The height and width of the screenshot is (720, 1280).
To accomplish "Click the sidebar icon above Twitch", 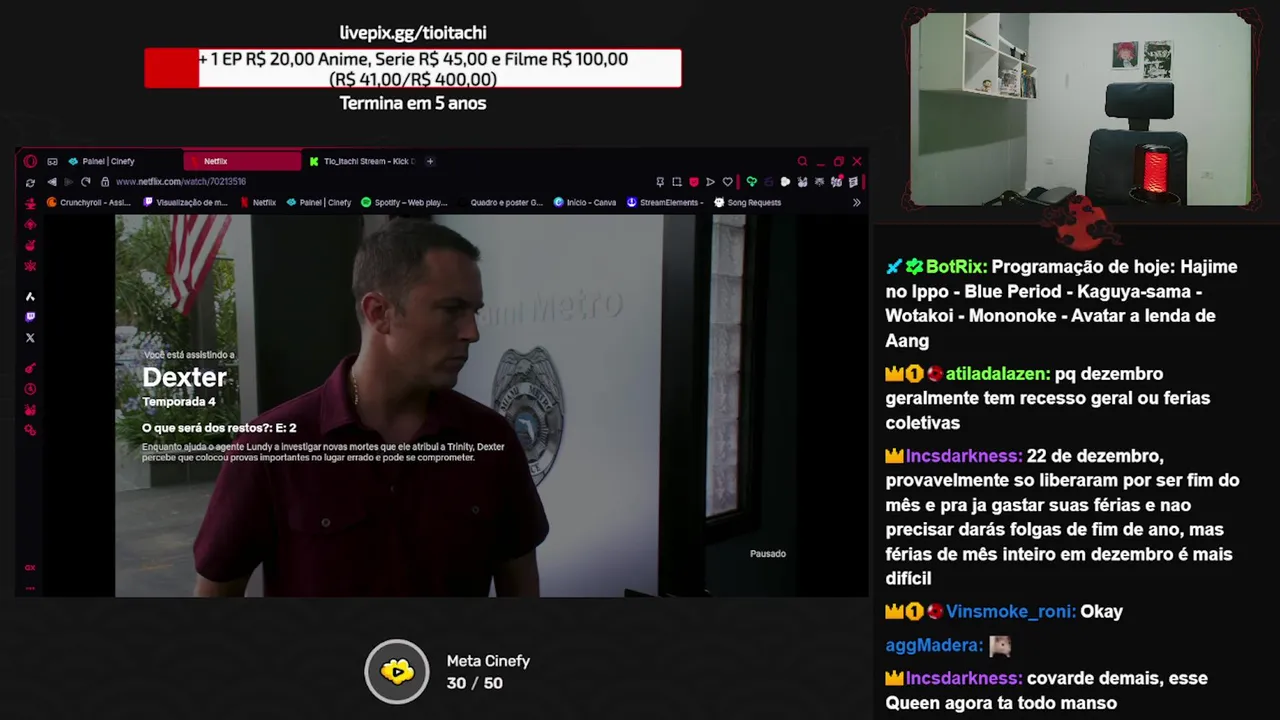I will coord(30,296).
